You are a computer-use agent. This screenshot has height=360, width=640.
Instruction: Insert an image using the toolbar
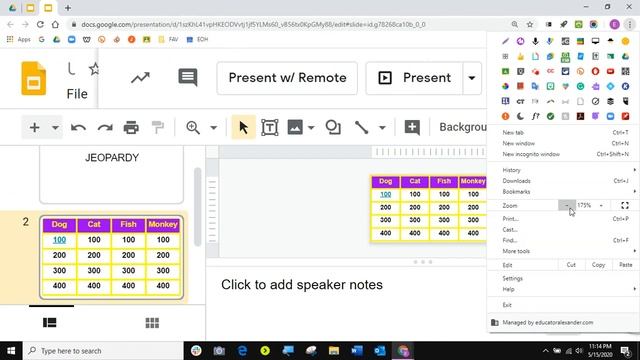295,127
